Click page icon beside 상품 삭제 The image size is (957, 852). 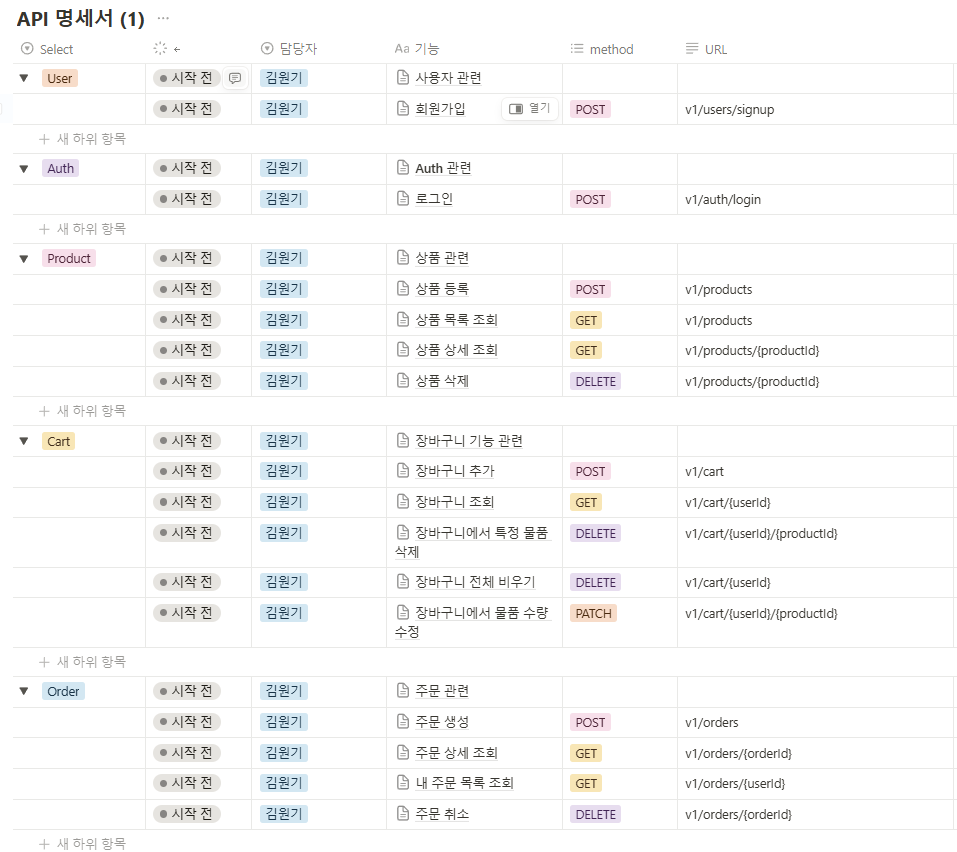tap(403, 381)
